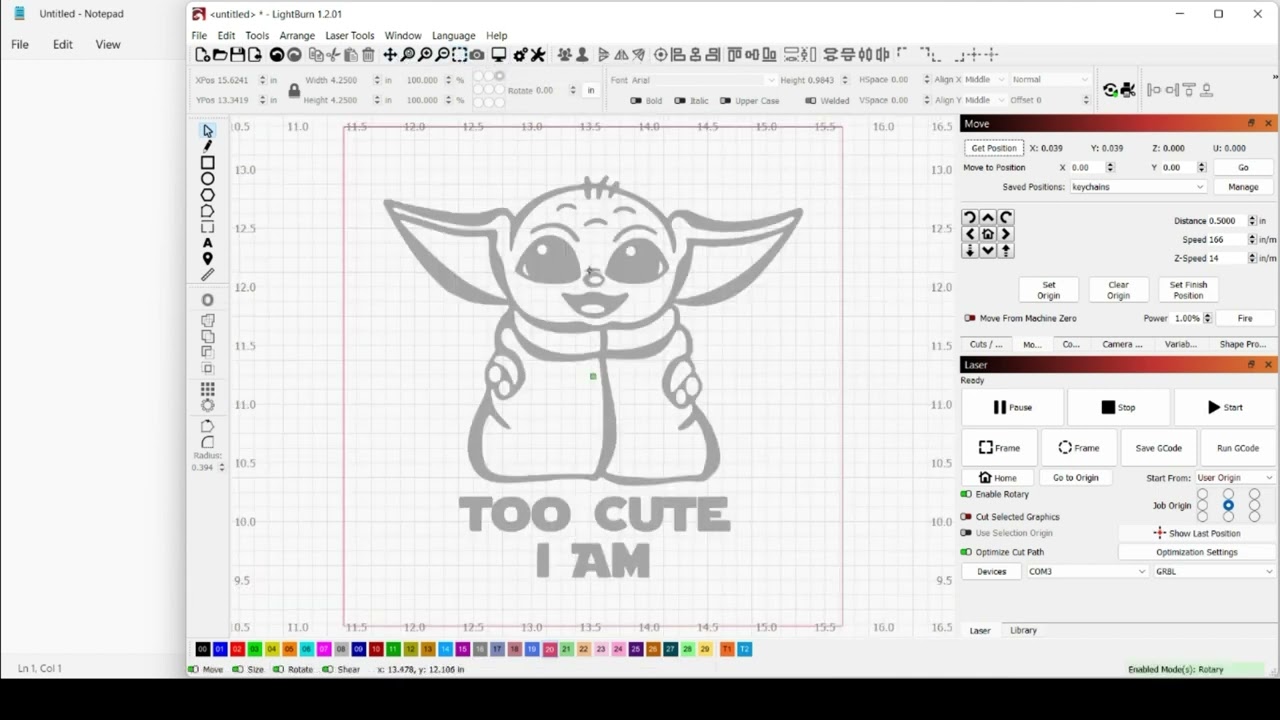1280x720 pixels.
Task: Open the Start From User Origin dropdown
Action: [1234, 478]
